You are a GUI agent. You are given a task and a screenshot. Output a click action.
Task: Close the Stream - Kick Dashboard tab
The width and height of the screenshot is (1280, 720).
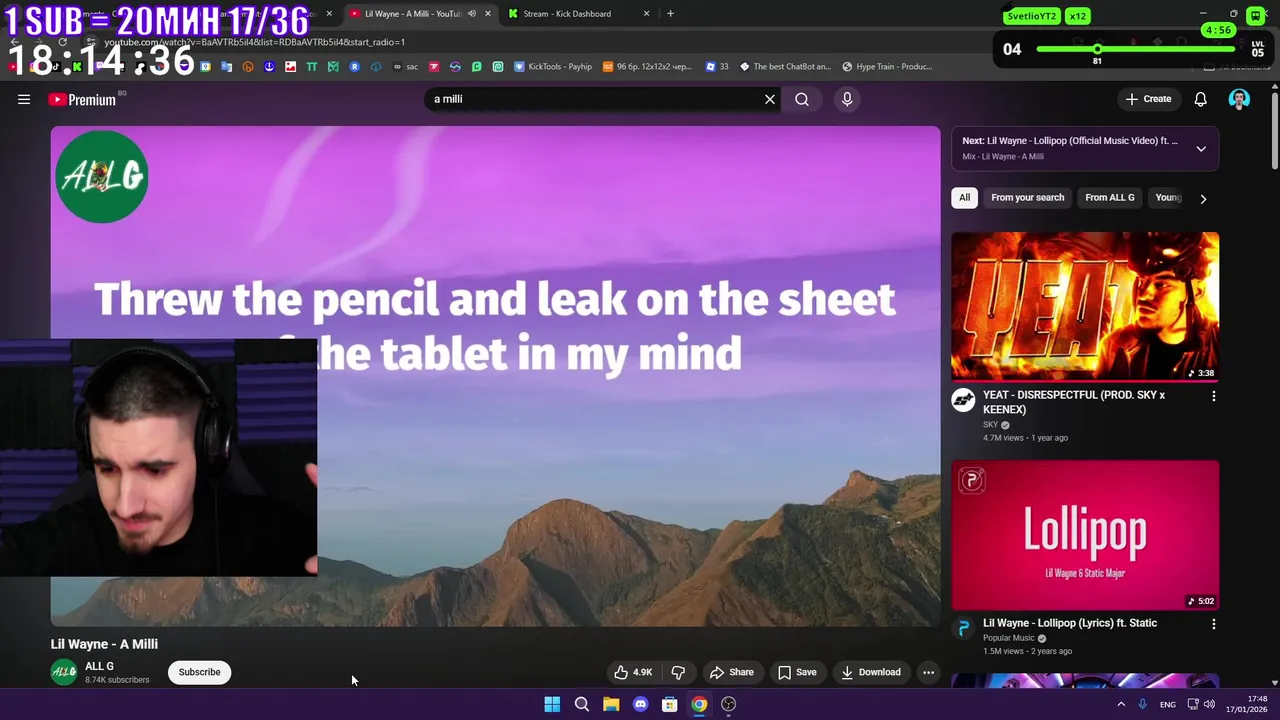[x=646, y=14]
